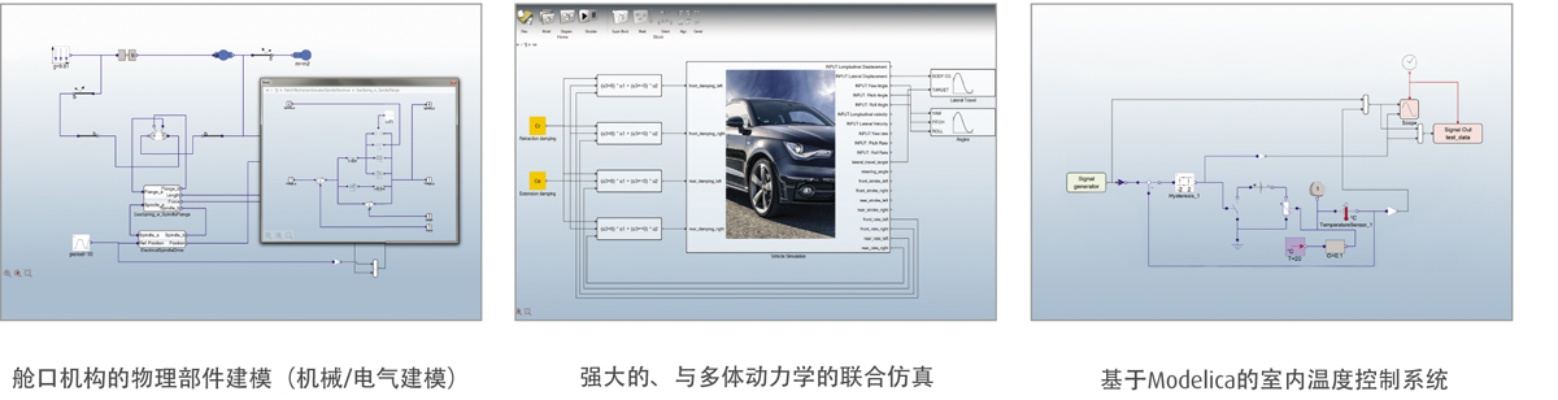The width and height of the screenshot is (1558, 400).
Task: Select the yellow Ce extension damping block
Action: tap(537, 180)
